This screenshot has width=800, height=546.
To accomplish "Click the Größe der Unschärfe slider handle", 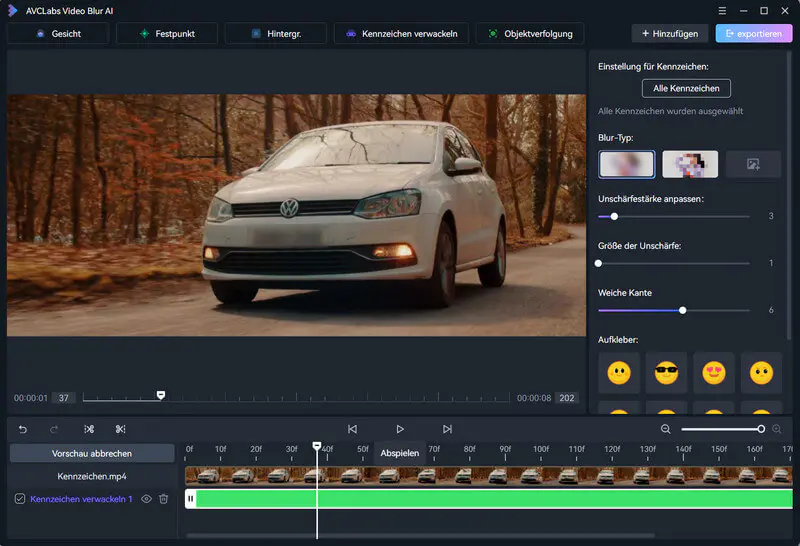I will pyautogui.click(x=598, y=263).
